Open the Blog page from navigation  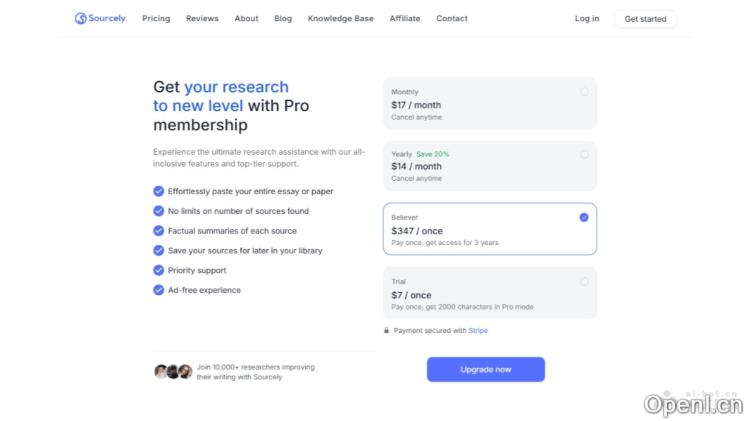click(x=283, y=18)
